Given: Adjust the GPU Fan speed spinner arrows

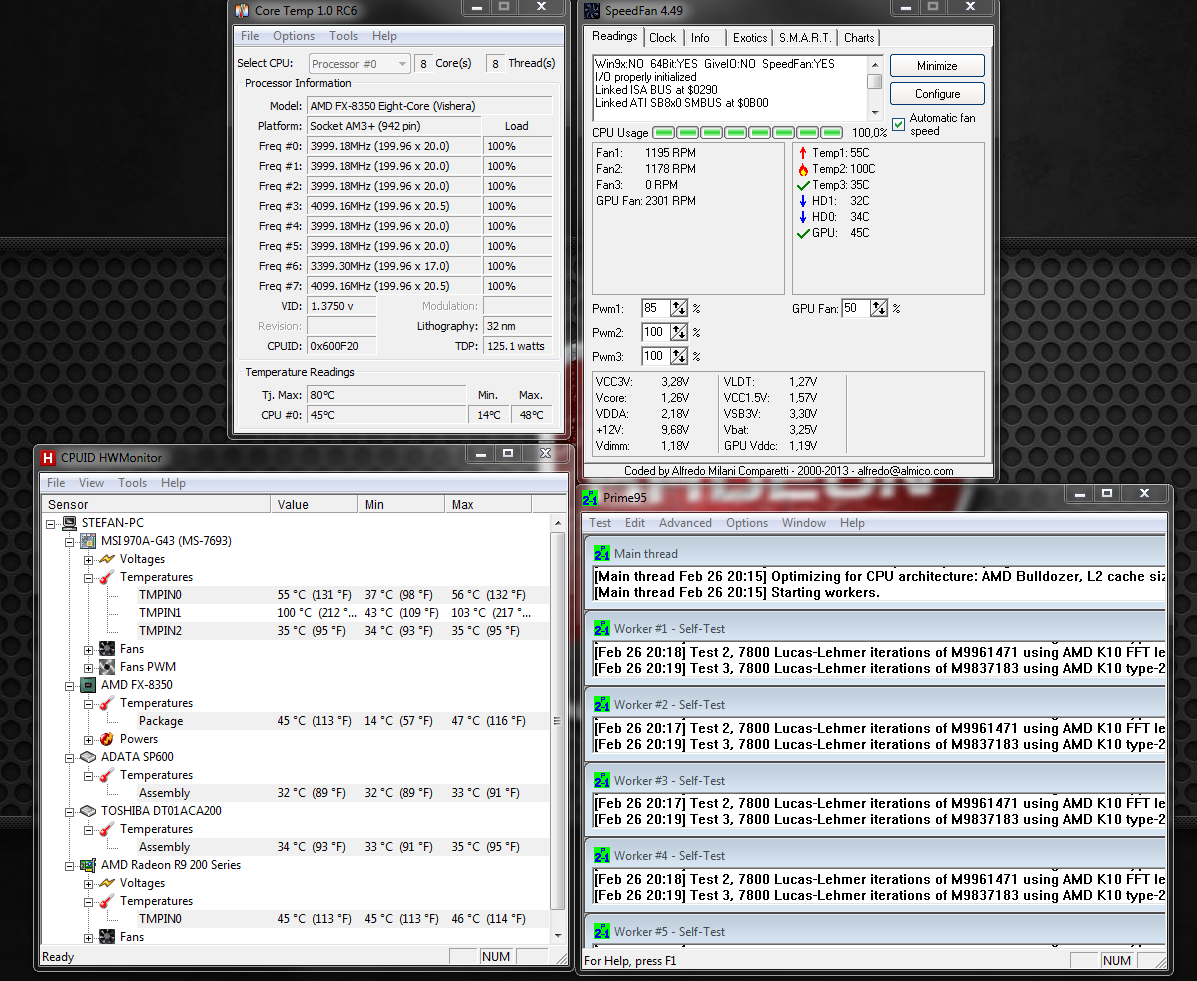Looking at the screenshot, I should pyautogui.click(x=879, y=308).
